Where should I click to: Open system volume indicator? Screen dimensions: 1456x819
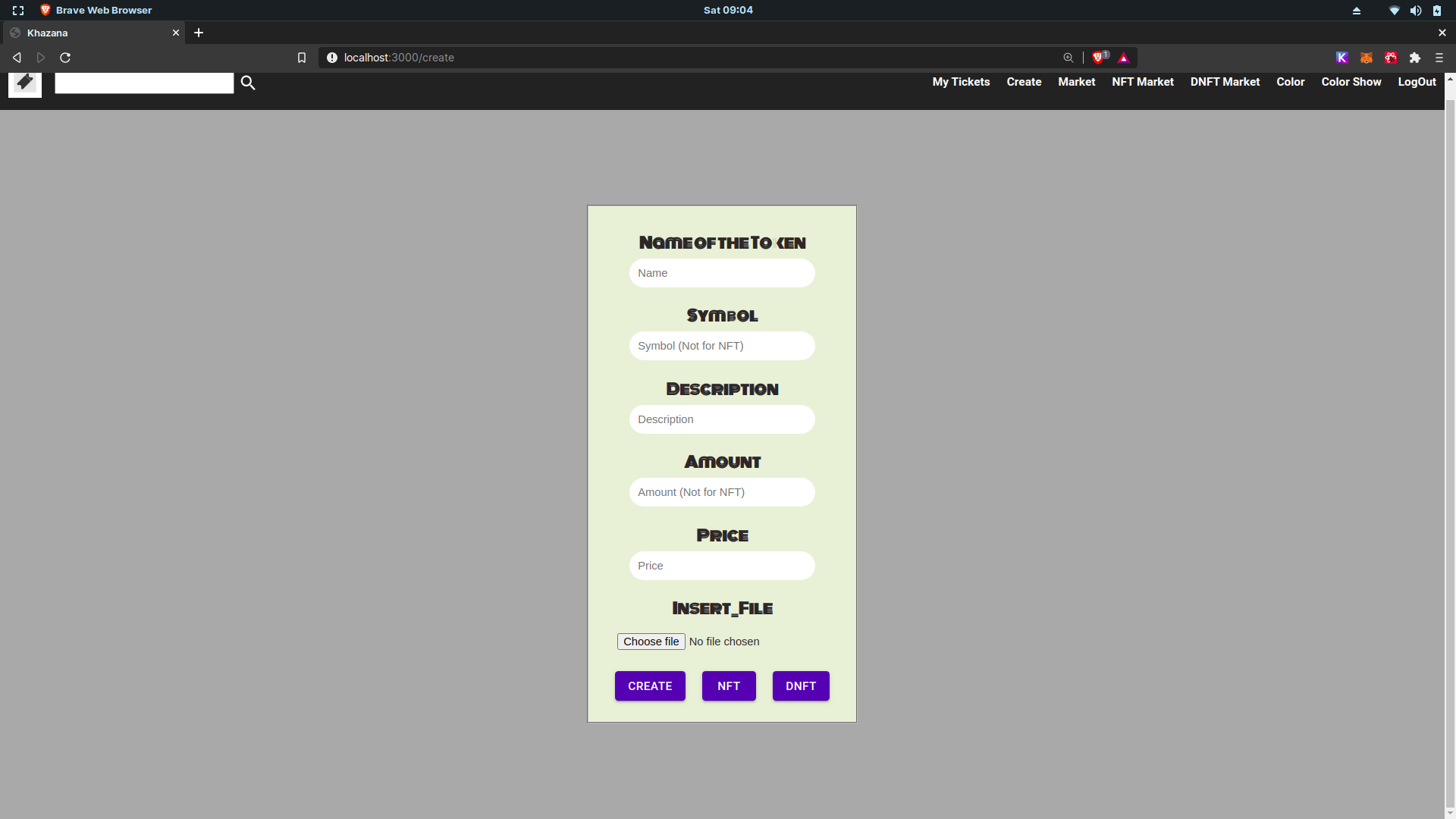click(x=1416, y=11)
